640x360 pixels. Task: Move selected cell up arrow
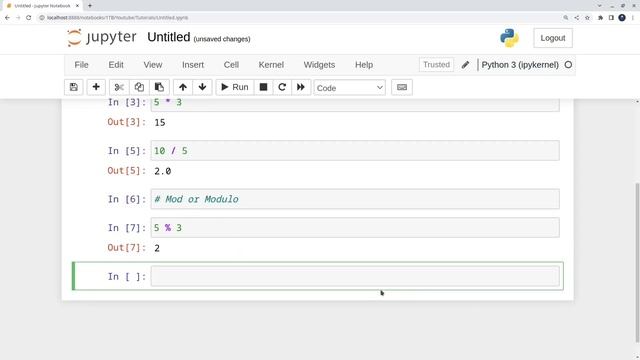pyautogui.click(x=183, y=87)
